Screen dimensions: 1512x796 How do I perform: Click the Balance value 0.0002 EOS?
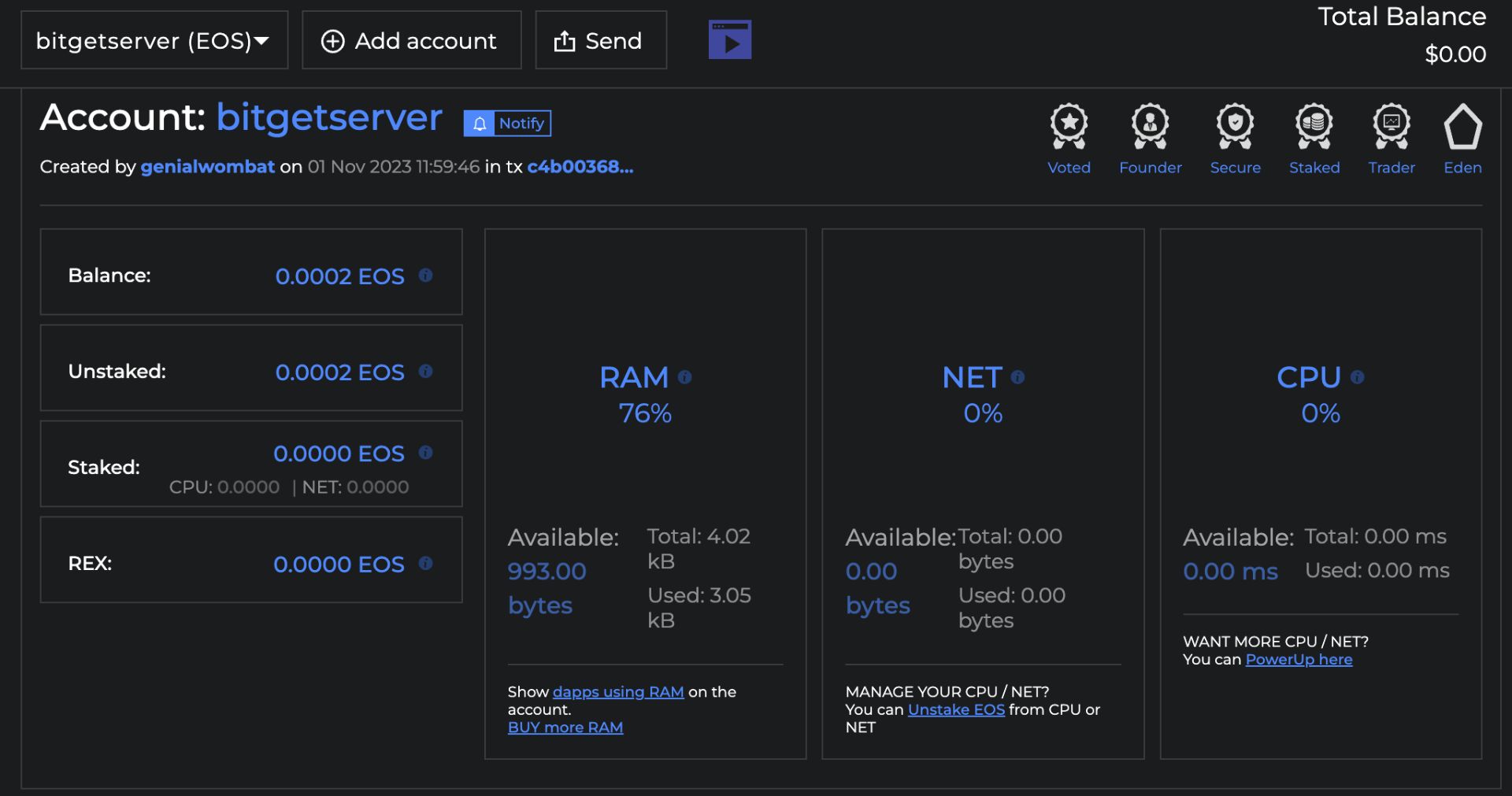click(x=339, y=276)
